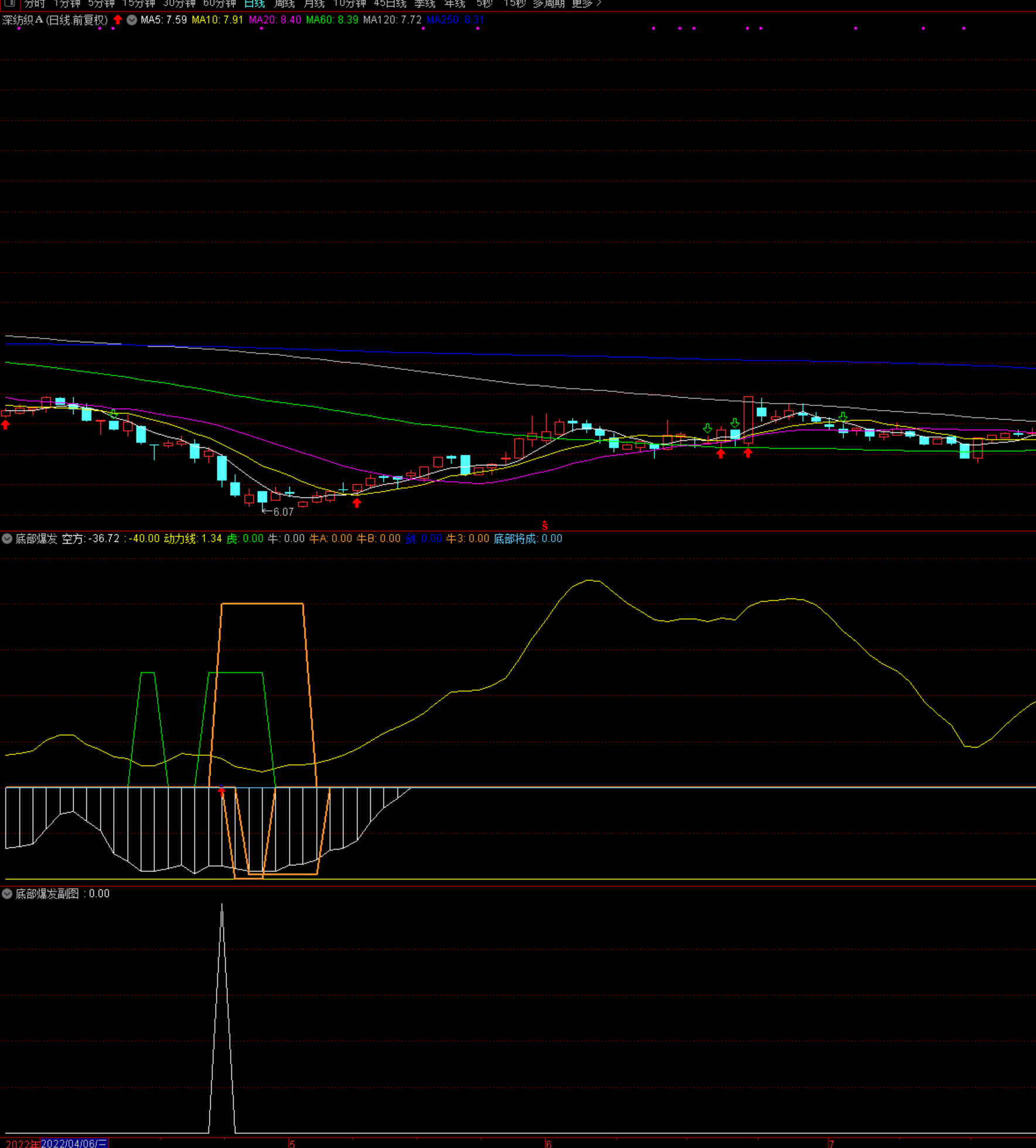
Task: Switch to the 30分钟 period tab
Action: pyautogui.click(x=179, y=4)
